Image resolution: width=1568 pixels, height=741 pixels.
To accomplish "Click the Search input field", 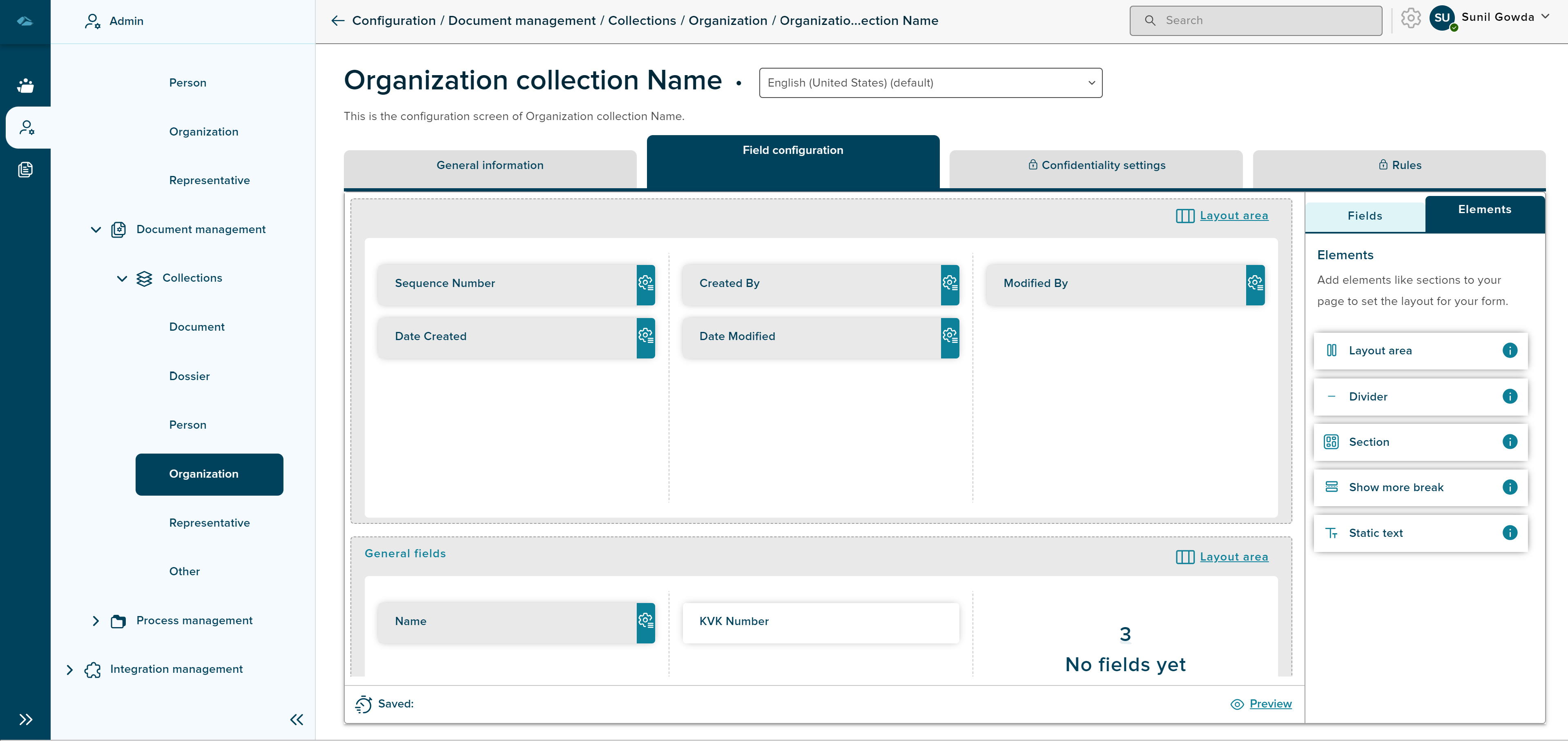I will point(1255,21).
